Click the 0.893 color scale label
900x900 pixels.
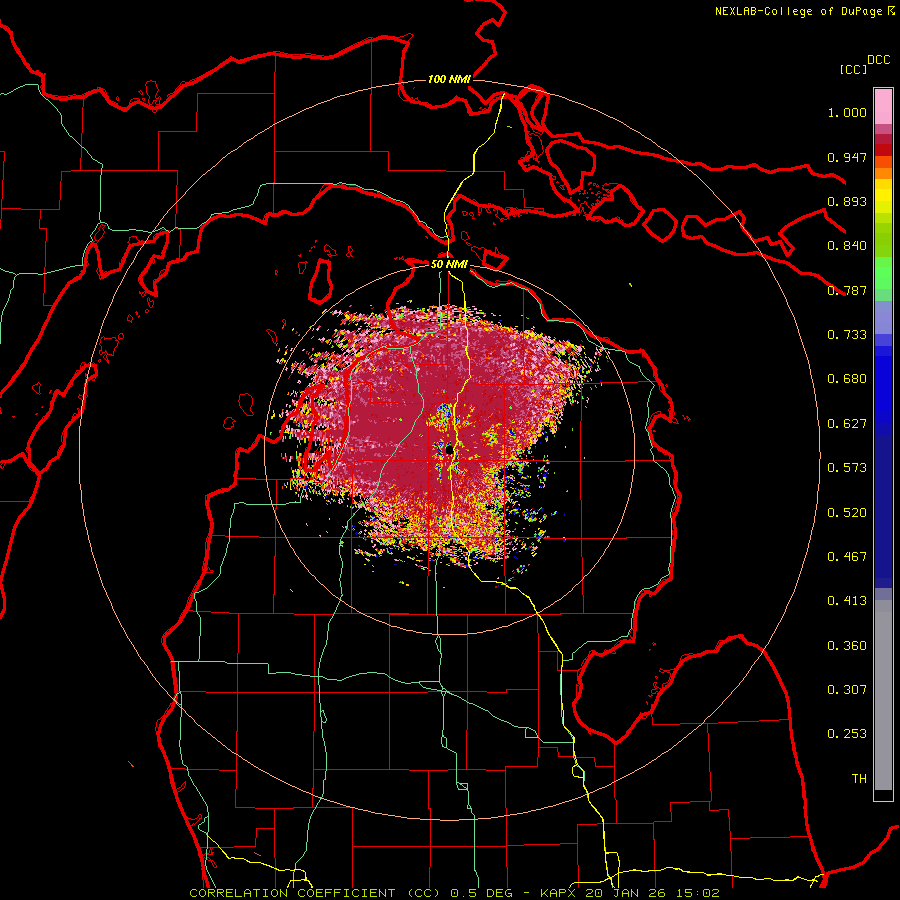pos(847,201)
